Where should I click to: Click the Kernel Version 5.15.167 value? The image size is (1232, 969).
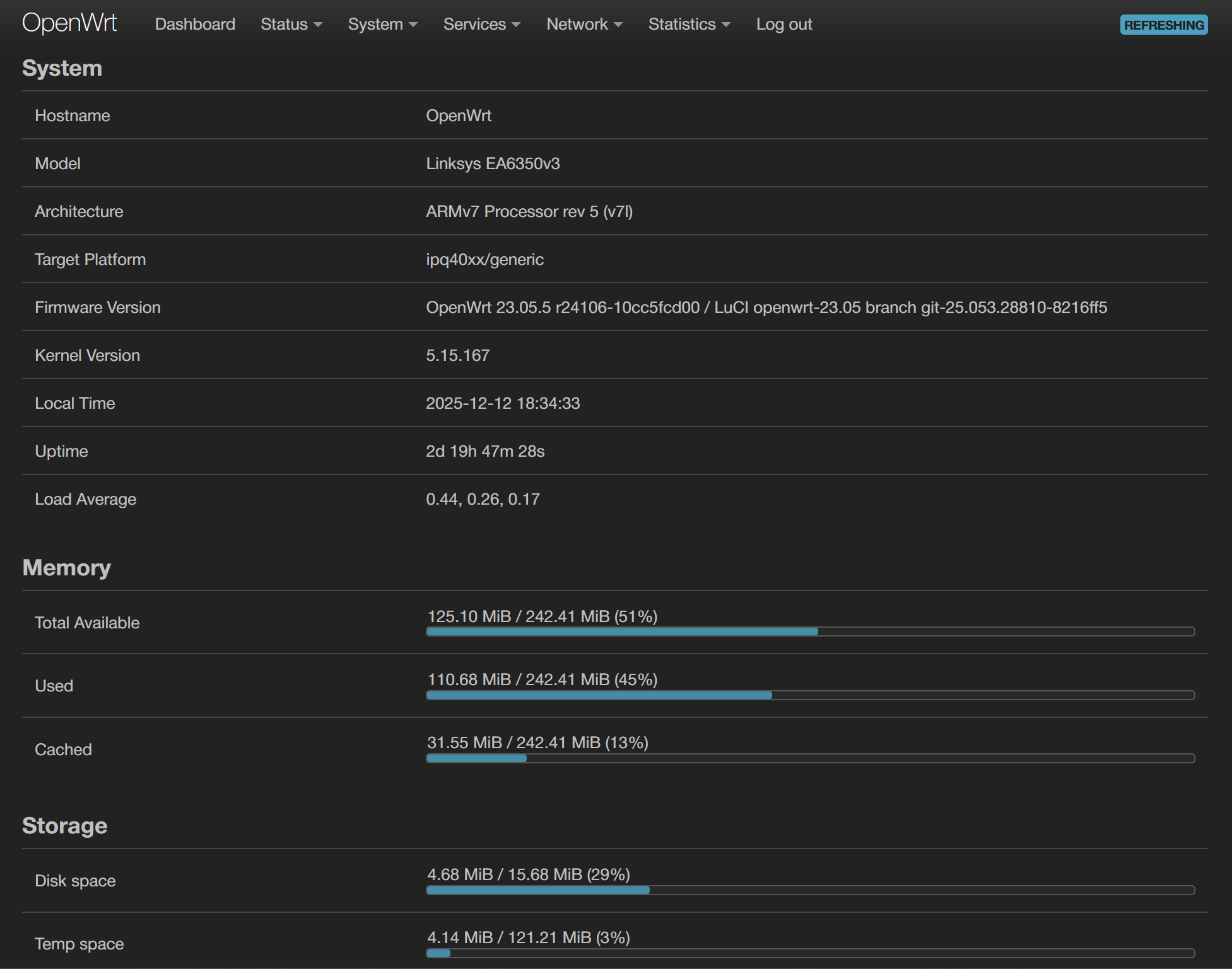point(457,355)
